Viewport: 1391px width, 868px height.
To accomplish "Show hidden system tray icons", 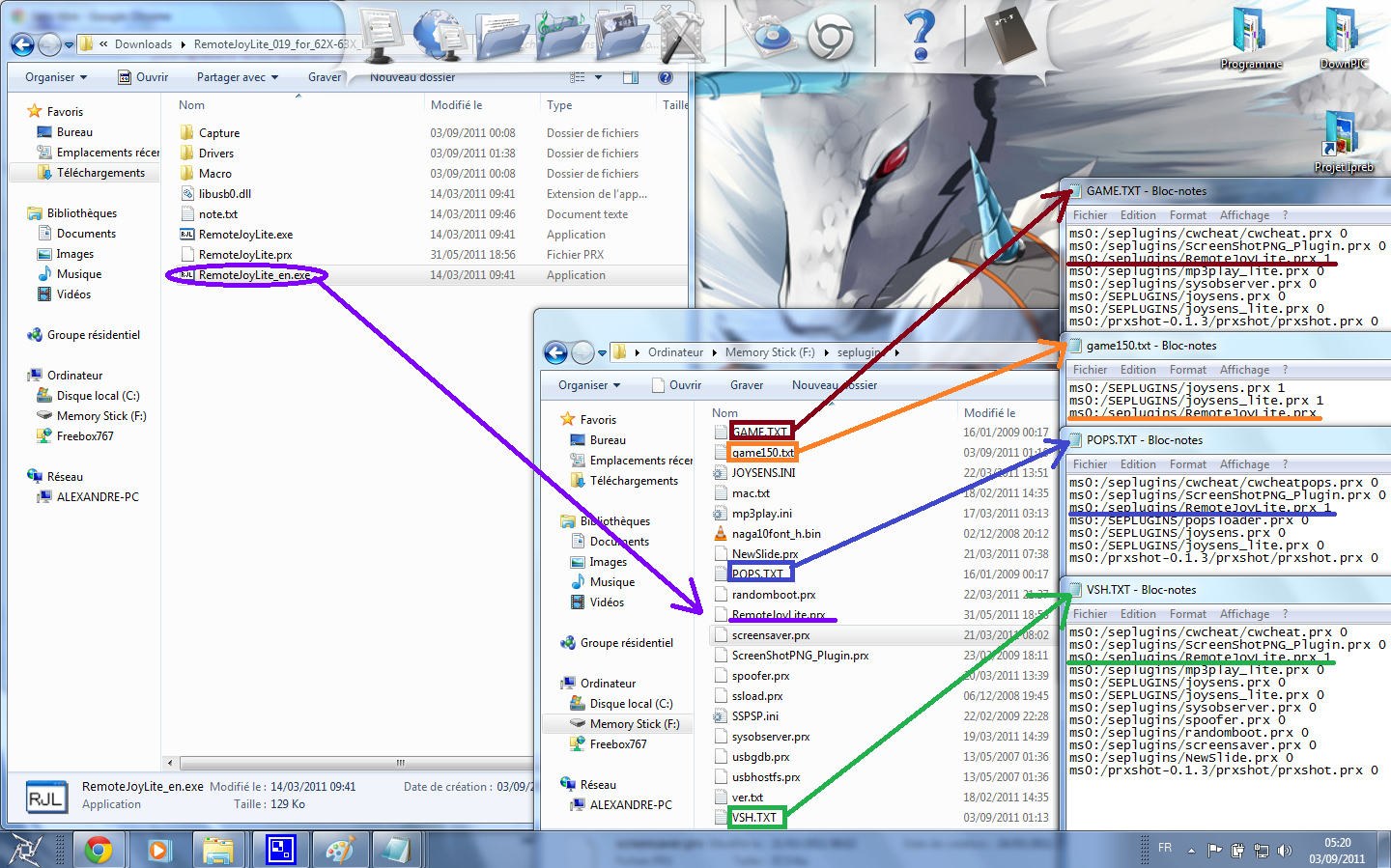I will click(1191, 851).
